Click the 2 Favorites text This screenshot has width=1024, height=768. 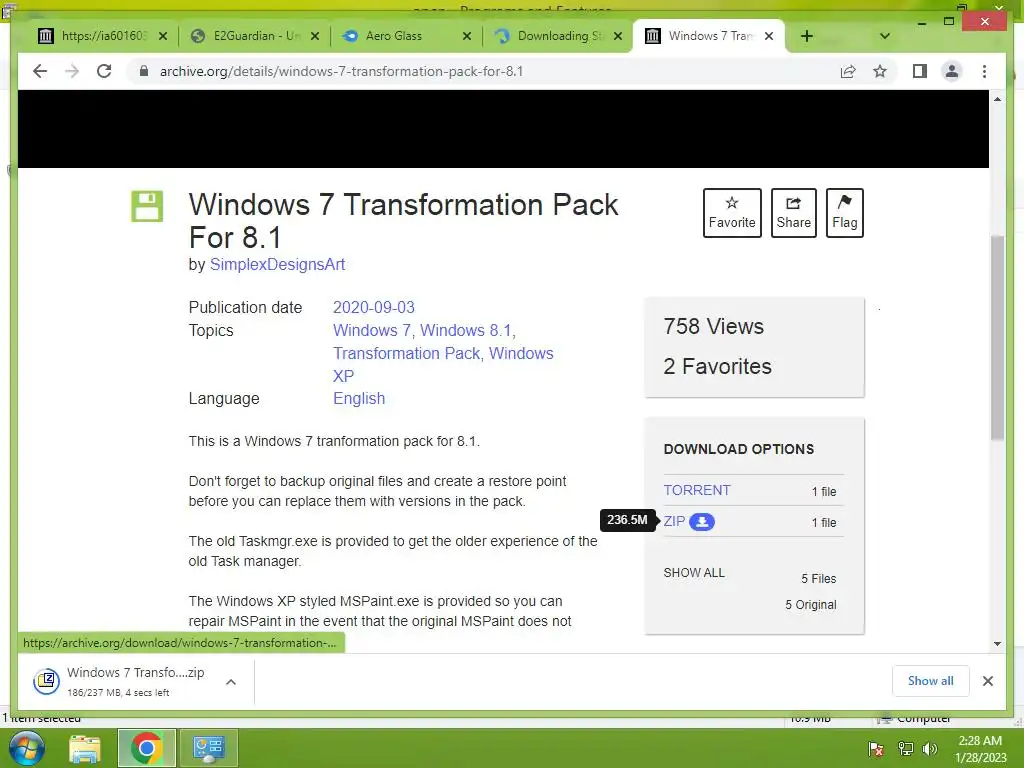click(x=717, y=366)
